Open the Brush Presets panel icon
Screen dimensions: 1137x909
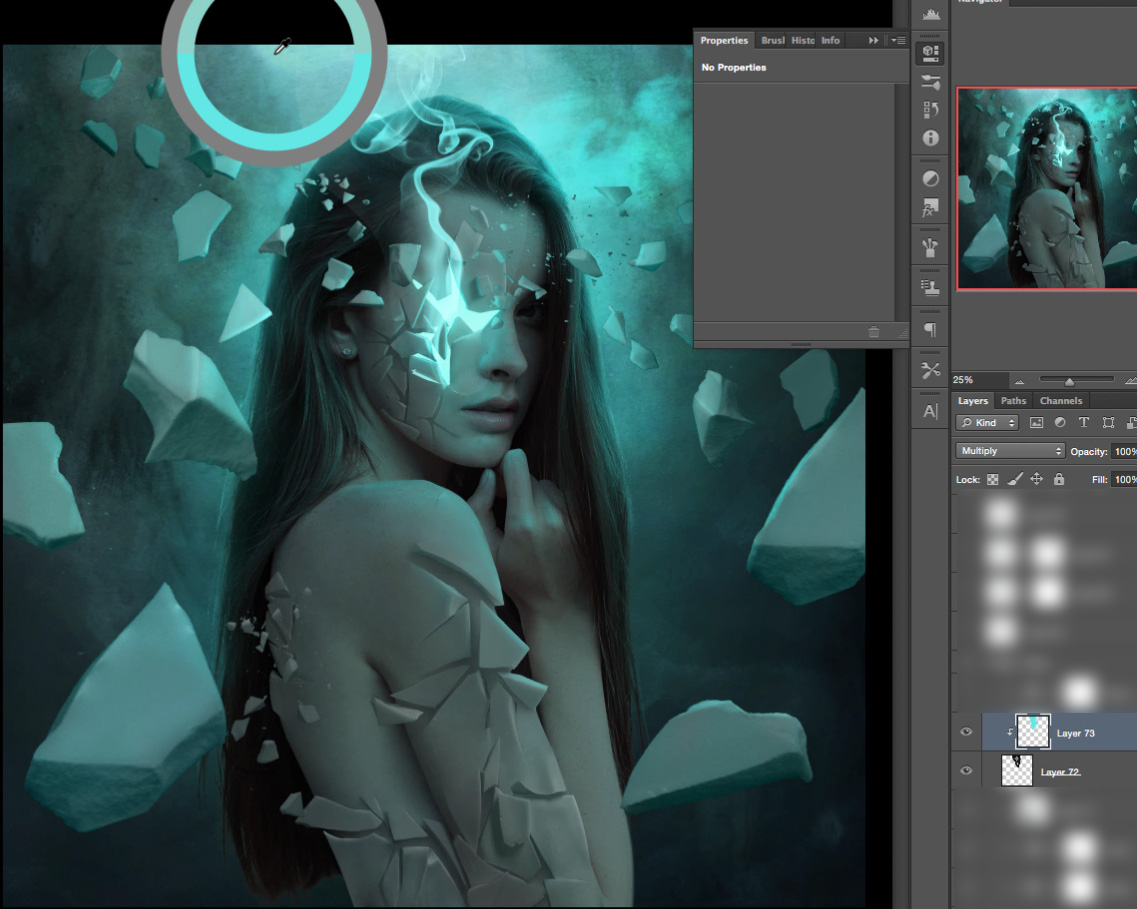coord(931,247)
